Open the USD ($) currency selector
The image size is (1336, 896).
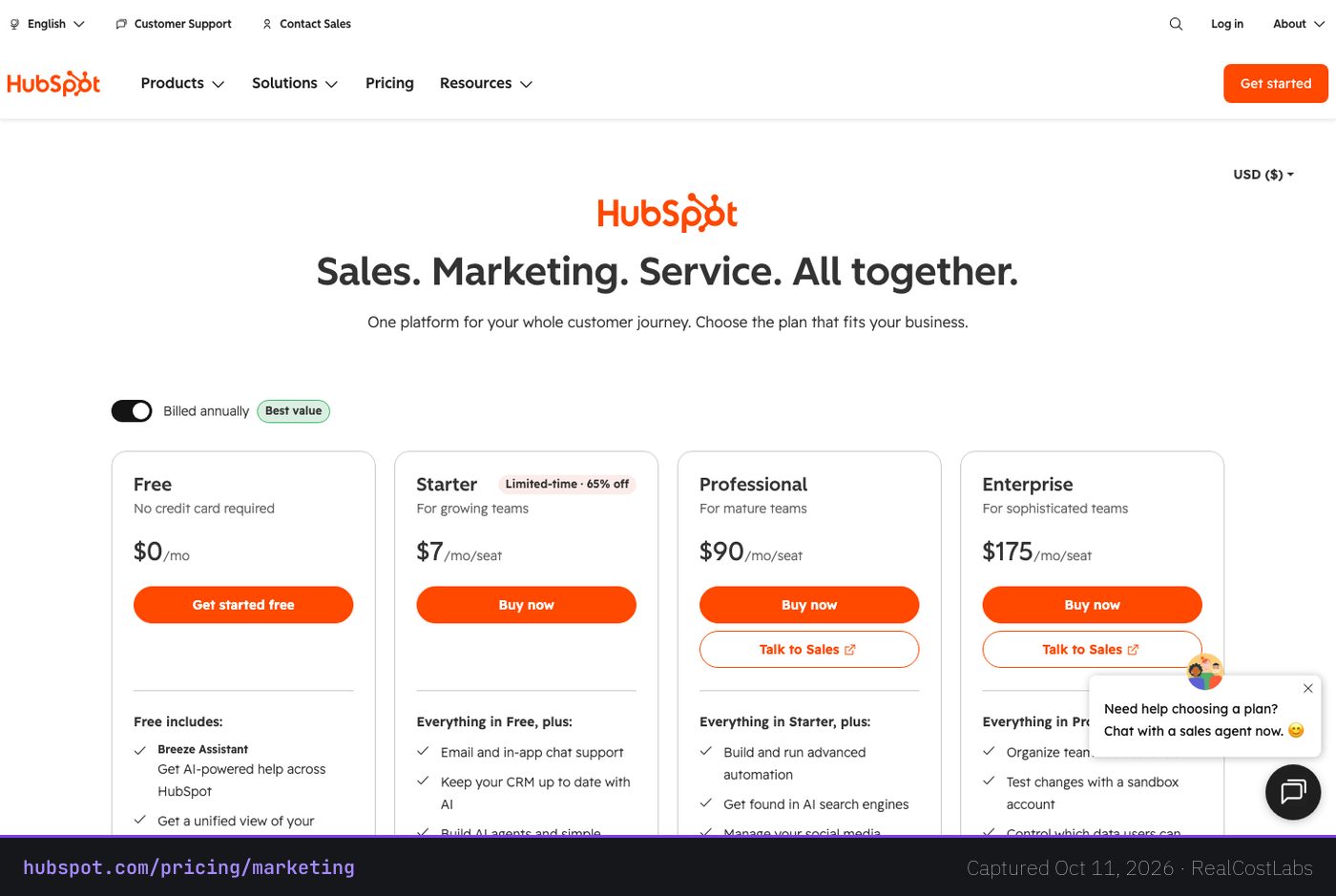click(x=1263, y=175)
